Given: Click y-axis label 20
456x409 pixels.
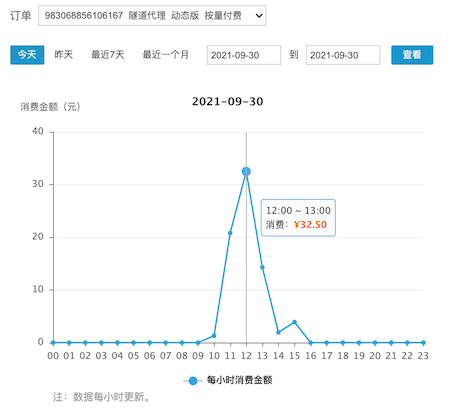Looking at the screenshot, I should (38, 237).
